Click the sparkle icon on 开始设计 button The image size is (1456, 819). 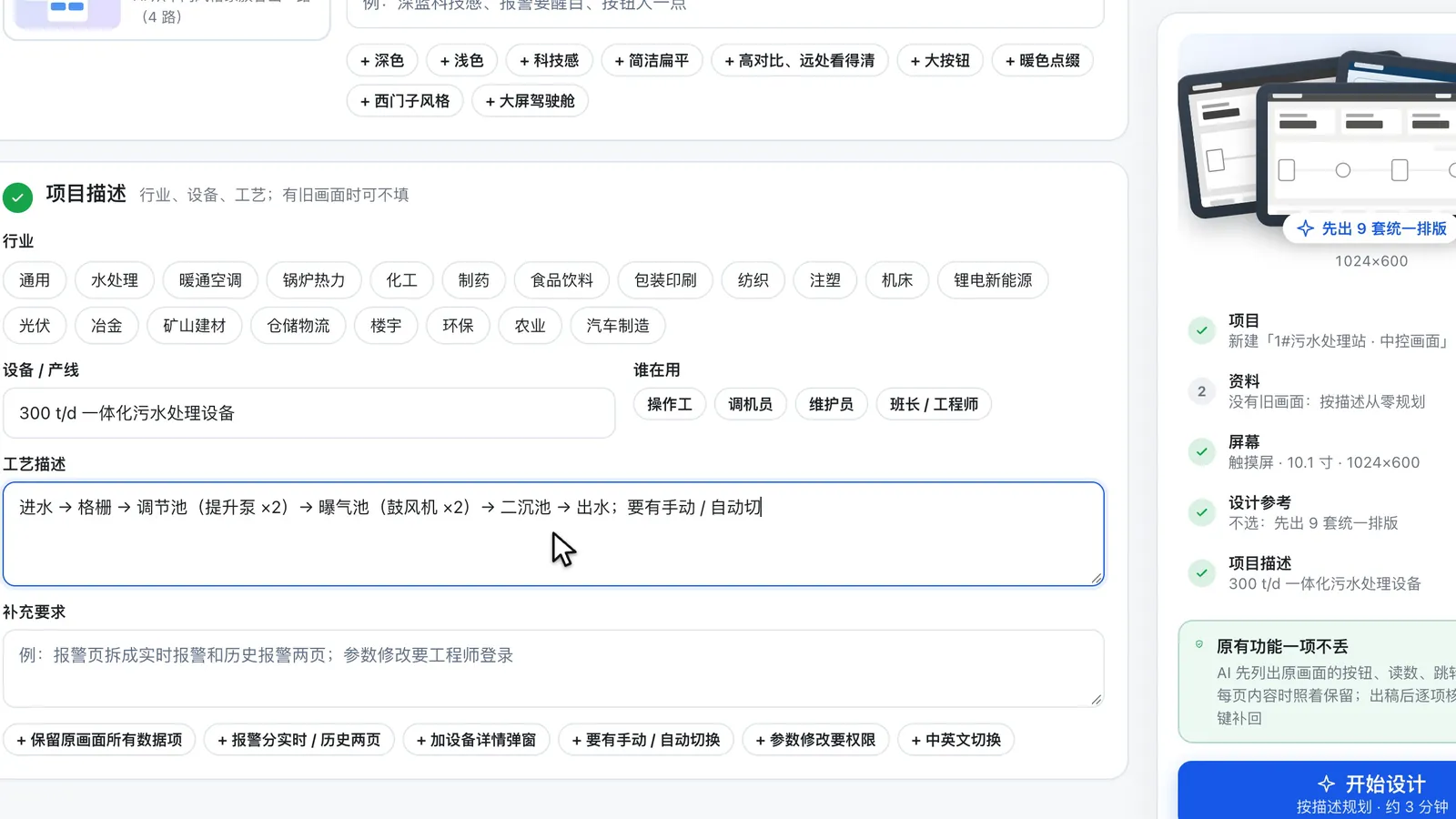[1327, 784]
